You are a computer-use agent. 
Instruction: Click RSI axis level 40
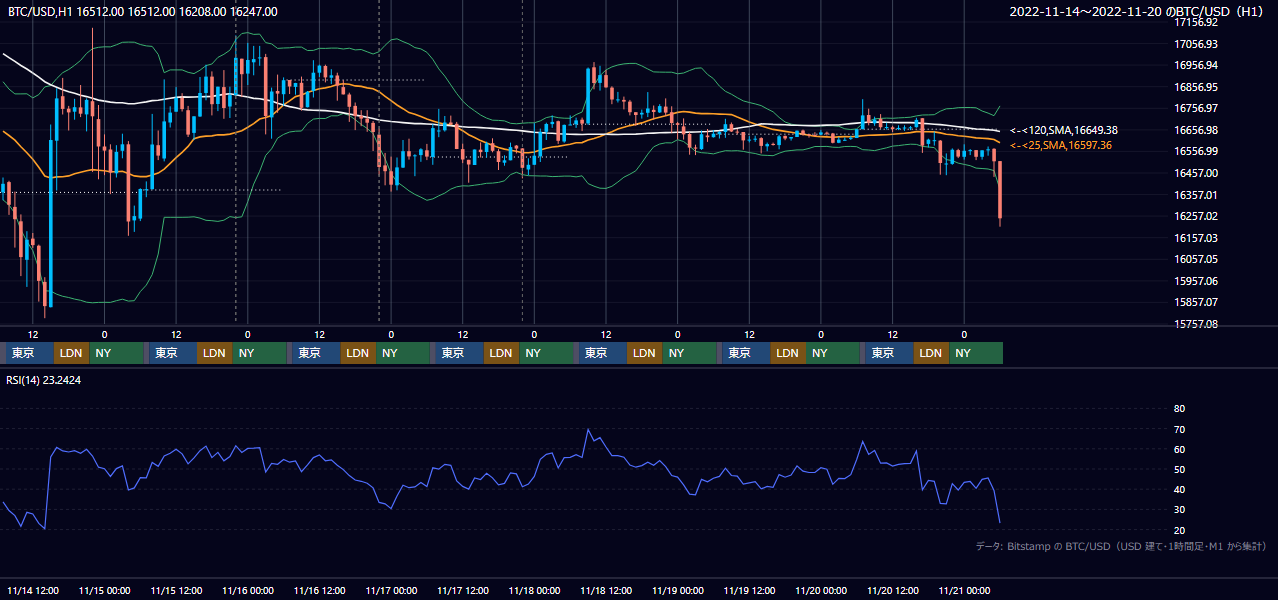coord(1179,490)
